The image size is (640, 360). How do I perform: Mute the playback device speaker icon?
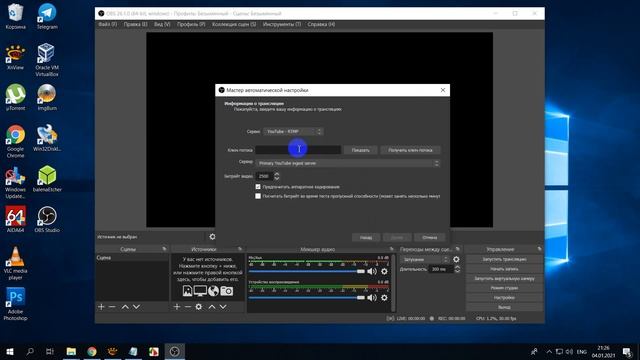click(372, 298)
